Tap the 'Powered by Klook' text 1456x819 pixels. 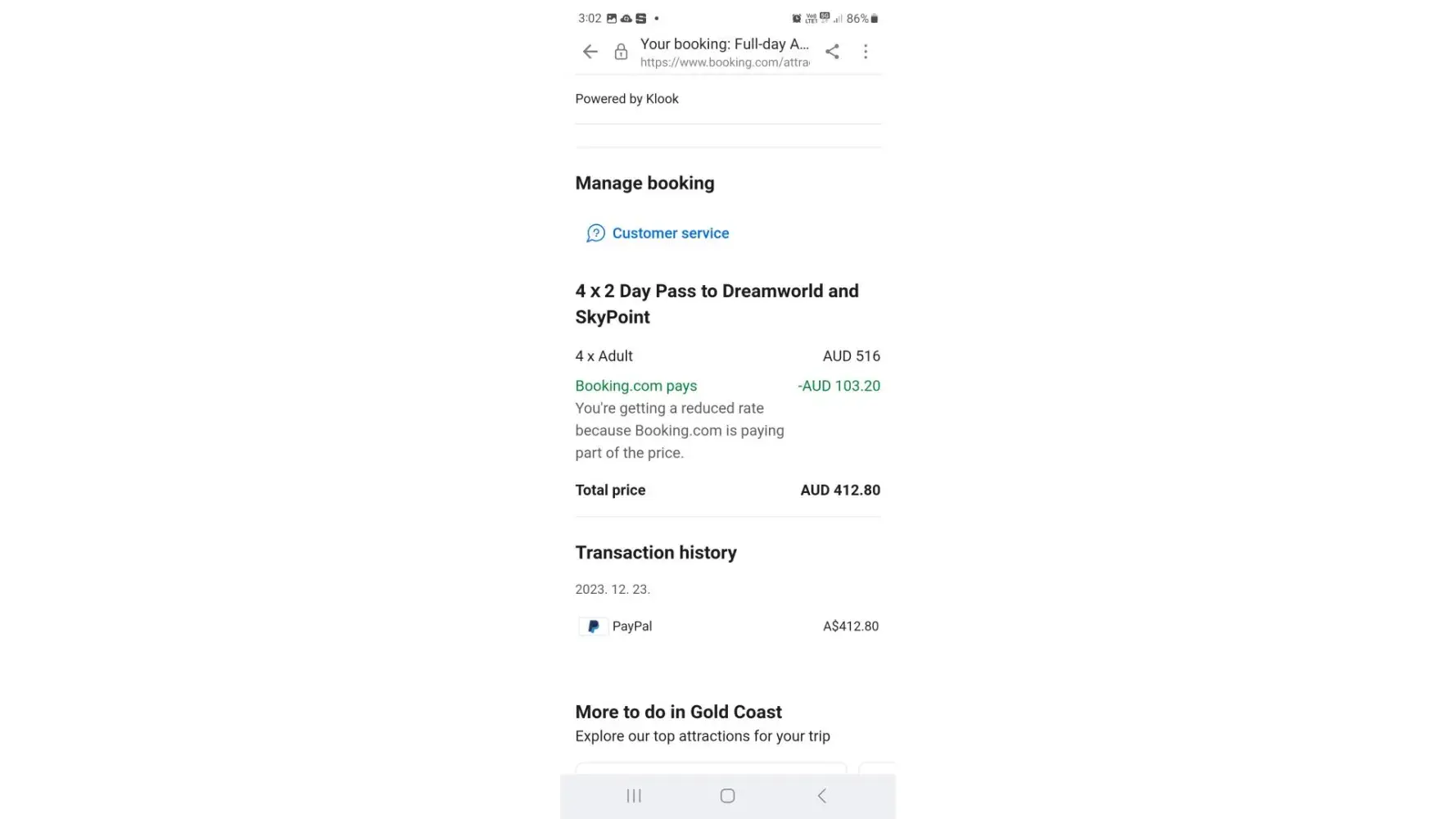coord(626,99)
